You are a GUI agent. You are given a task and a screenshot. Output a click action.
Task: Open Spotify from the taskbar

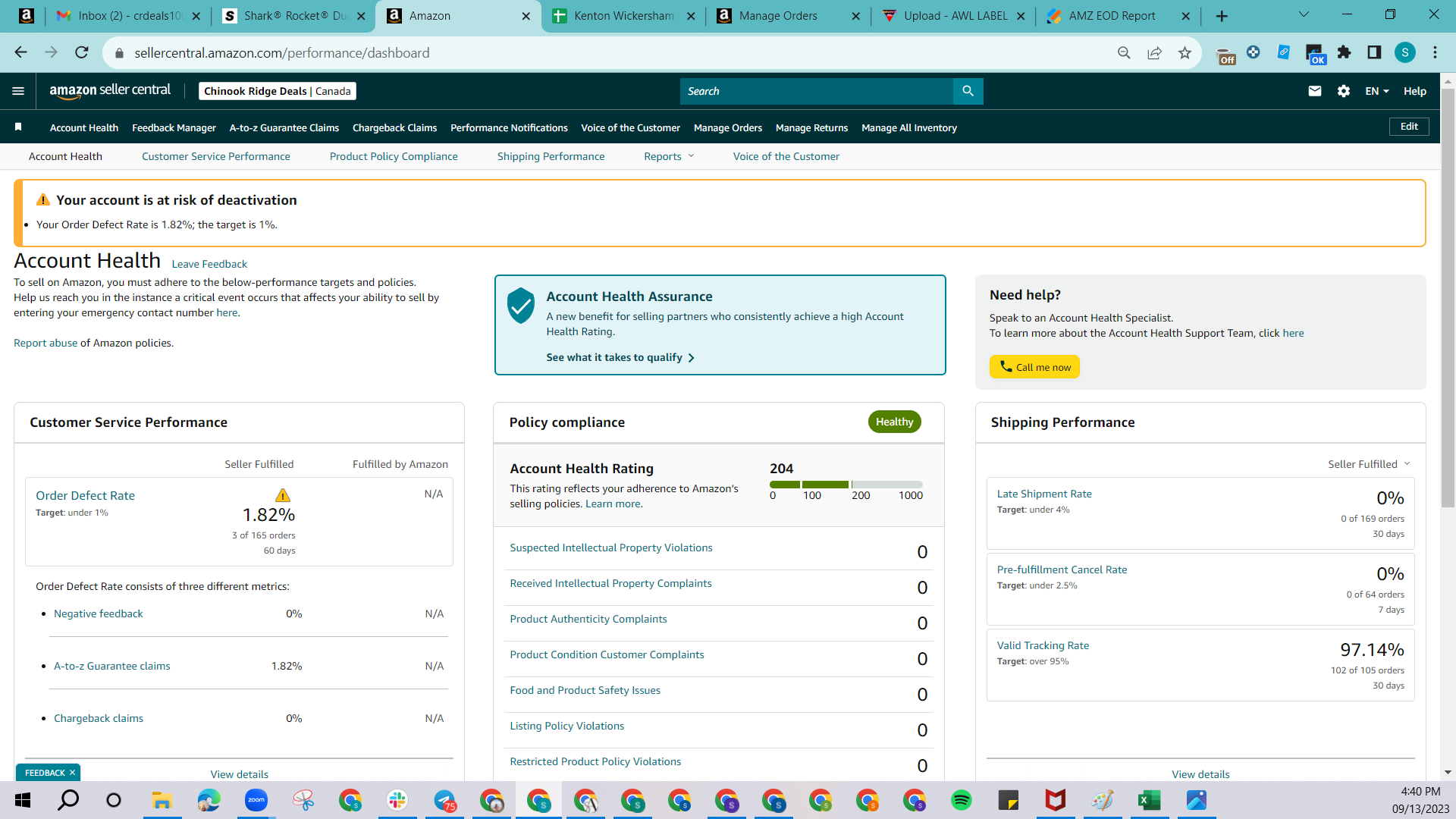[x=962, y=800]
